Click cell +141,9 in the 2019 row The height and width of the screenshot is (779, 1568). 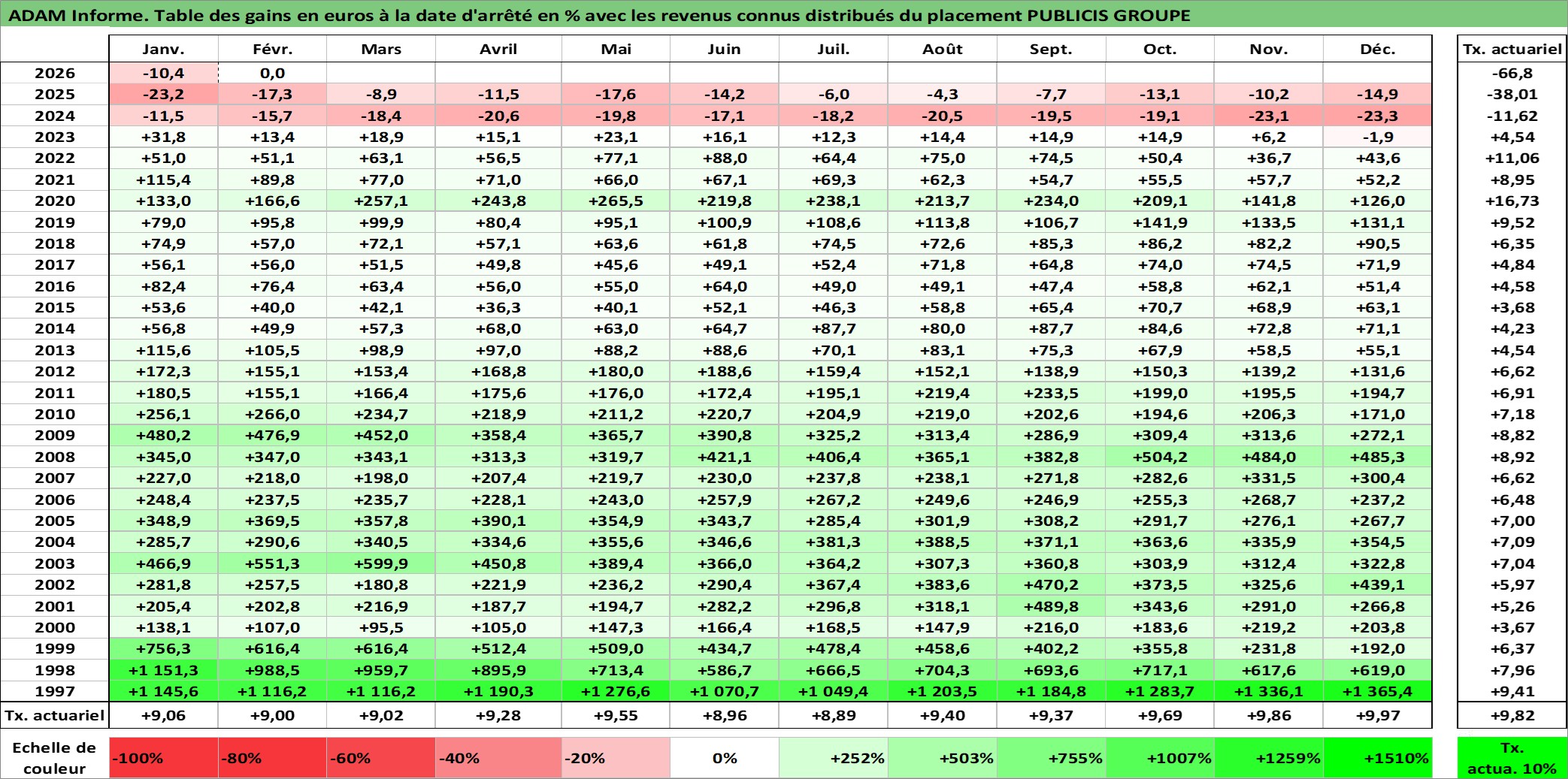pos(1160,222)
